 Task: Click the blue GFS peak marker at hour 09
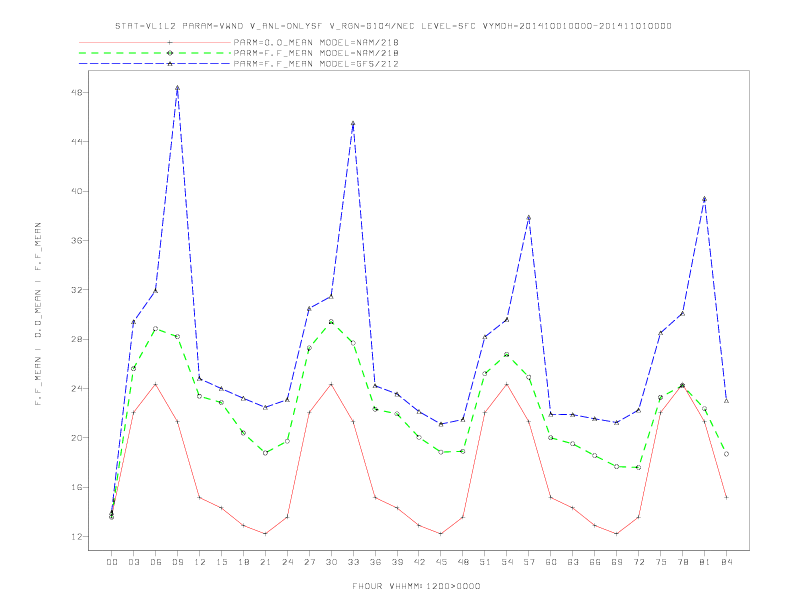(177, 88)
